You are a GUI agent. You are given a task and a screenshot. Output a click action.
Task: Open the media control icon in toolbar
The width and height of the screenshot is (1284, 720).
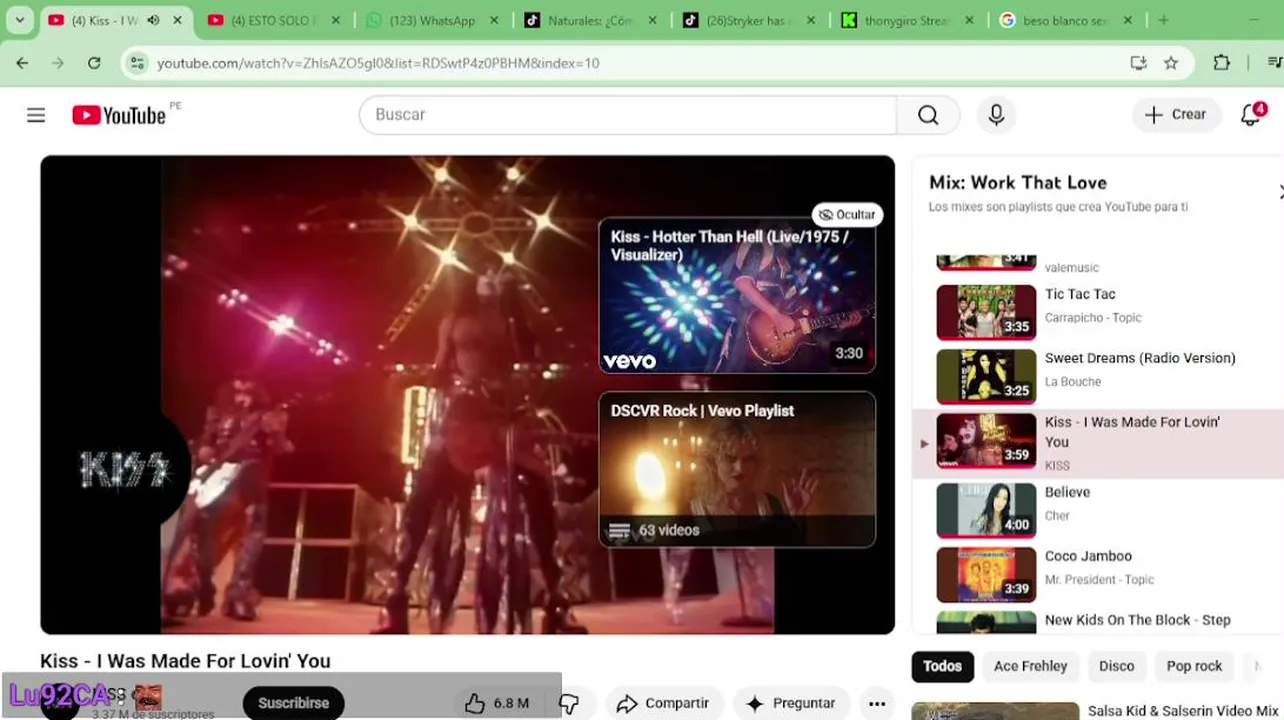click(x=1273, y=63)
